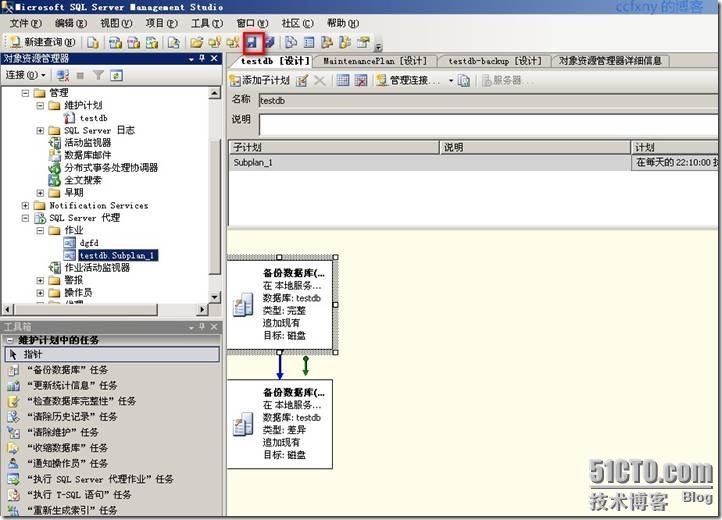Open the File menu
The width and height of the screenshot is (722, 520).
[x=25, y=23]
